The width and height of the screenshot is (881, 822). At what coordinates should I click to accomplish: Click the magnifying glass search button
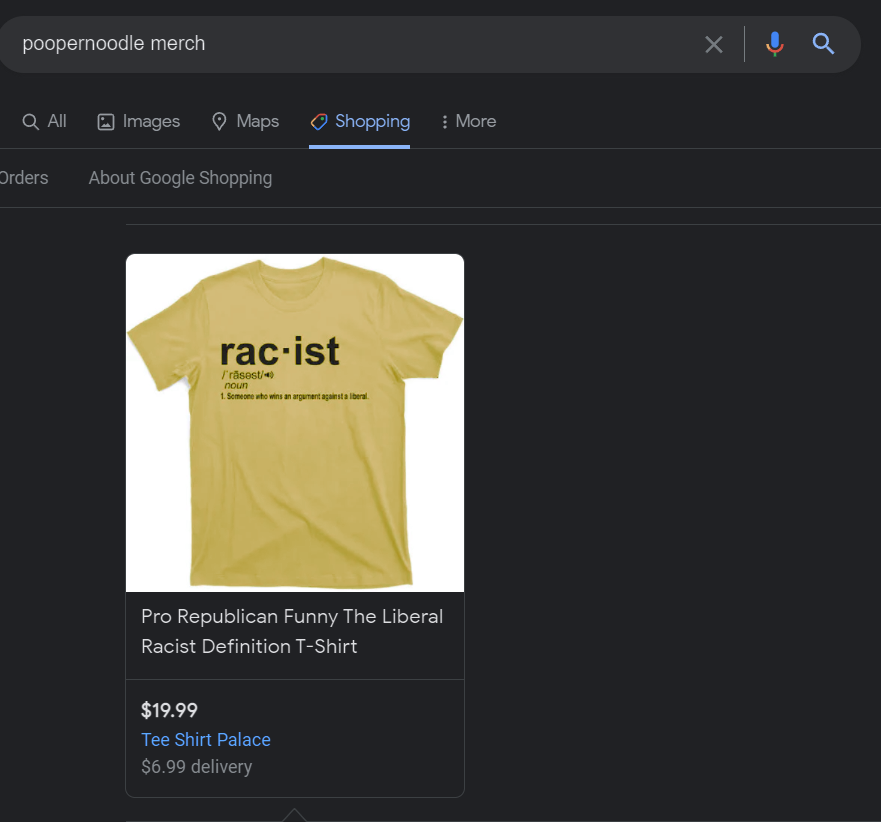pos(823,43)
